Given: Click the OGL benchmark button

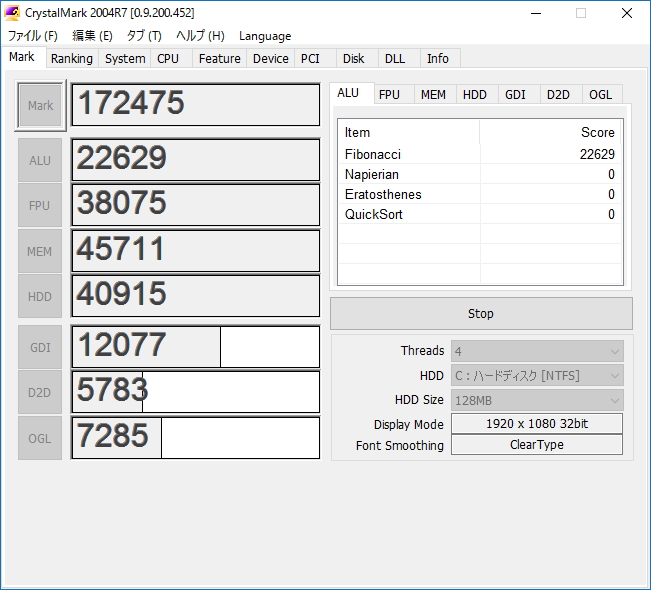Looking at the screenshot, I should 40,438.
